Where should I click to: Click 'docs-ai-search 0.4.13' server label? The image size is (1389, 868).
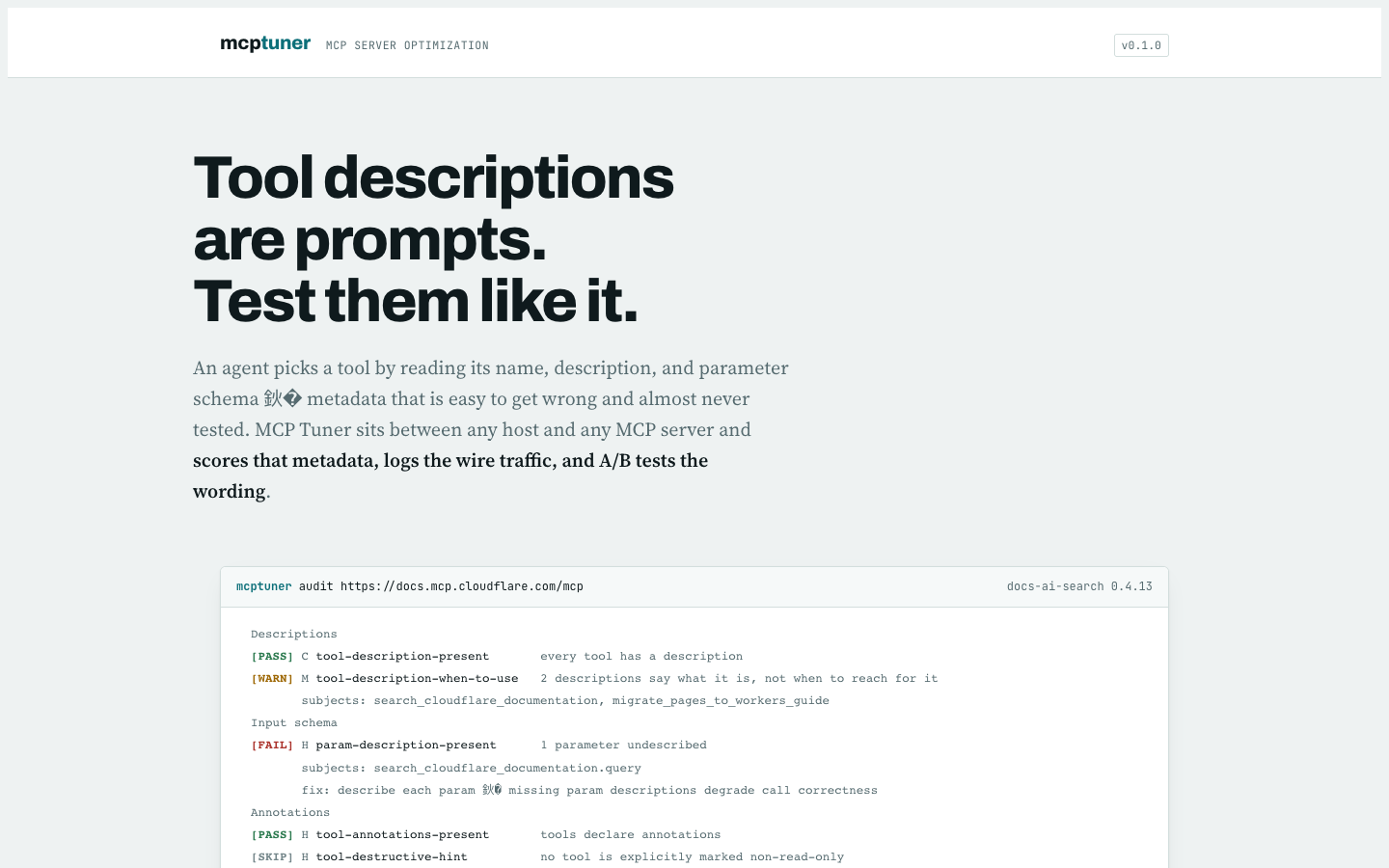tap(1079, 586)
